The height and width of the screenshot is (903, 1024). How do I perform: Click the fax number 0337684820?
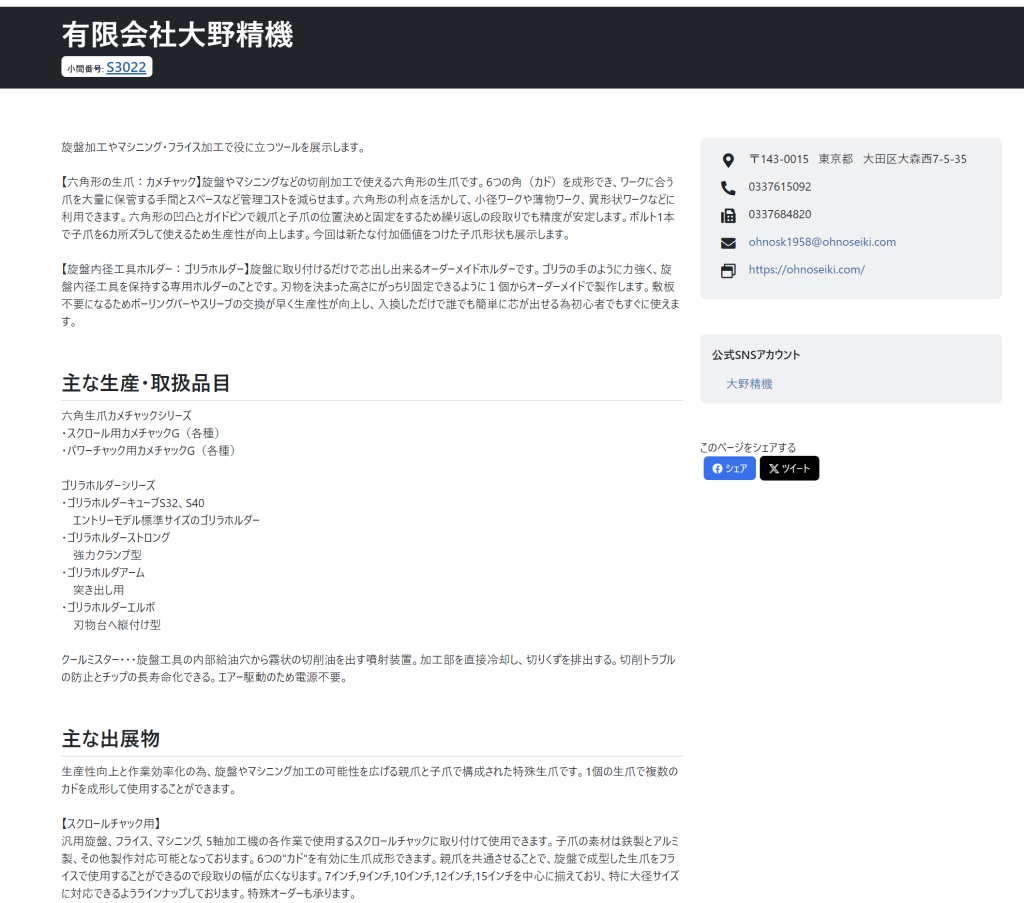pos(779,215)
